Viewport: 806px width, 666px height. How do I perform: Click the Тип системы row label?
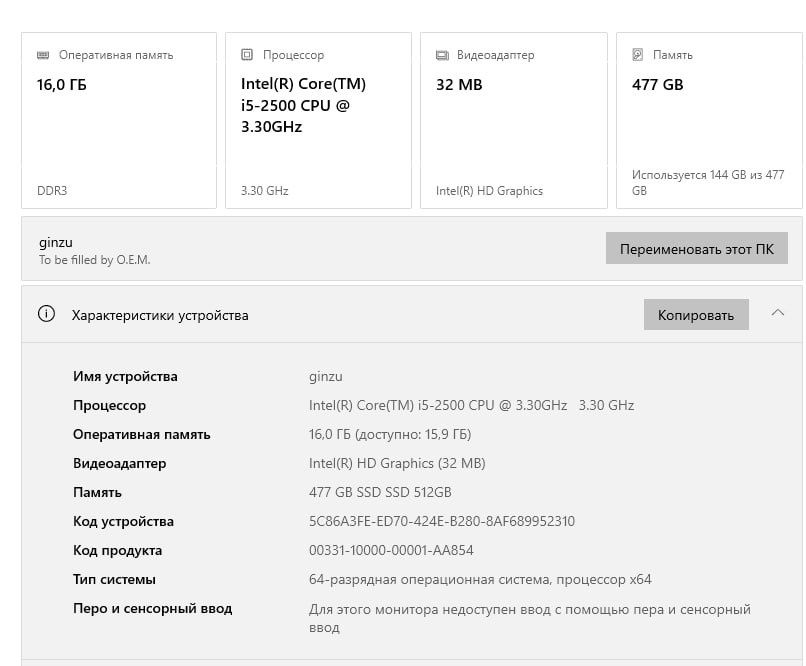click(114, 579)
